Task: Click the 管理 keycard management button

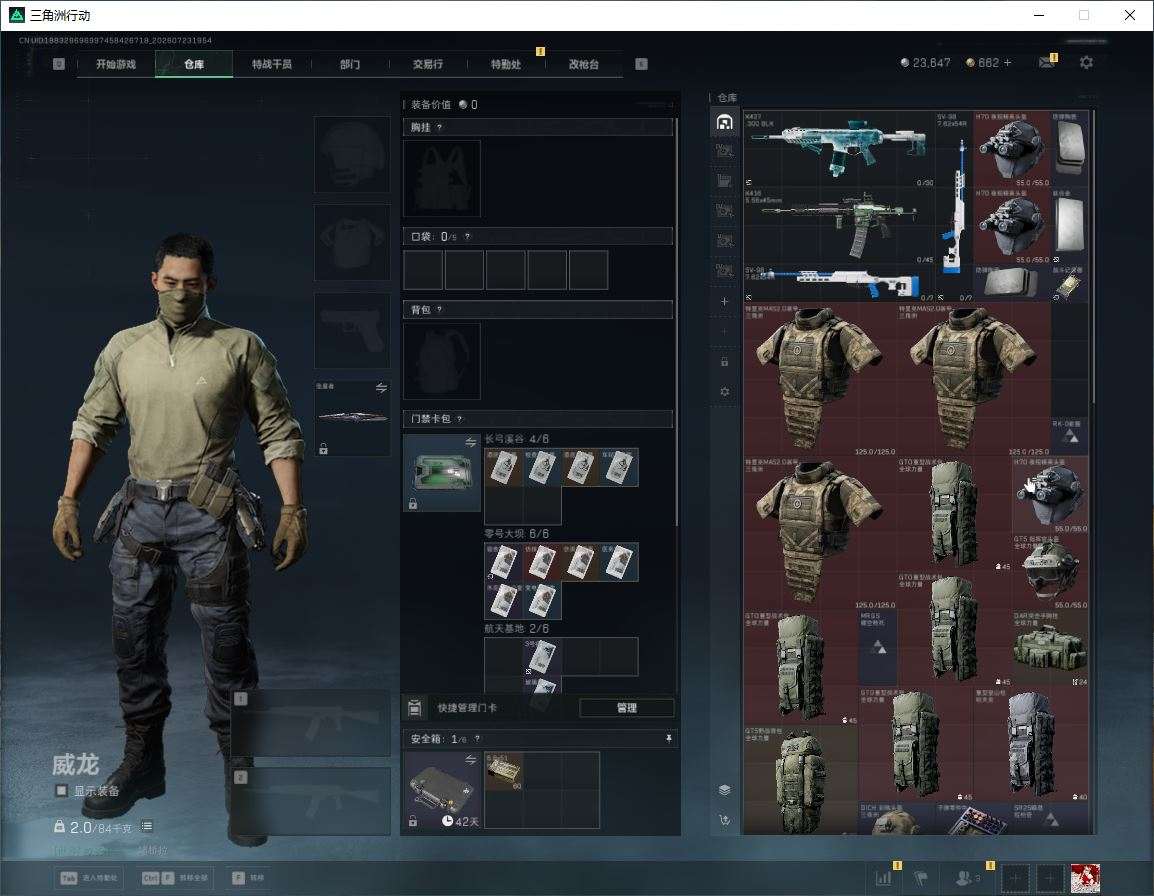Action: tap(626, 708)
